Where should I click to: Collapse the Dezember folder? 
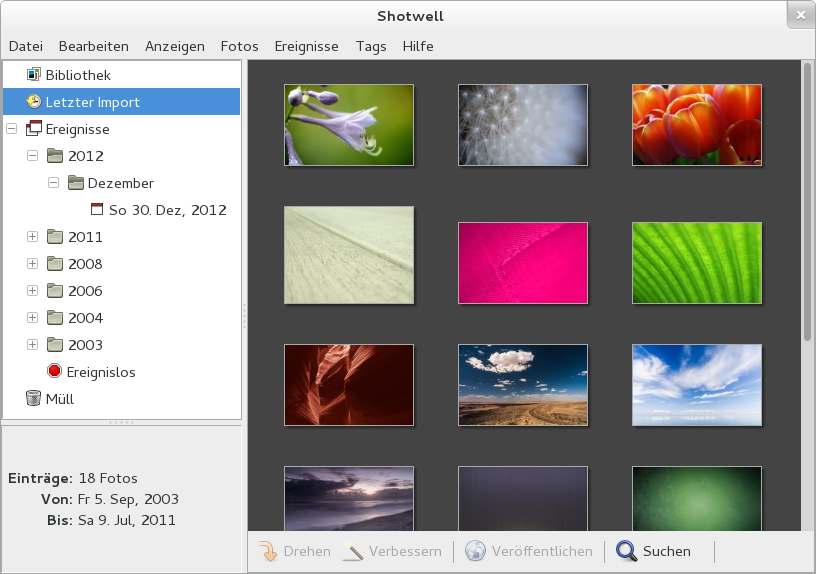coord(53,183)
